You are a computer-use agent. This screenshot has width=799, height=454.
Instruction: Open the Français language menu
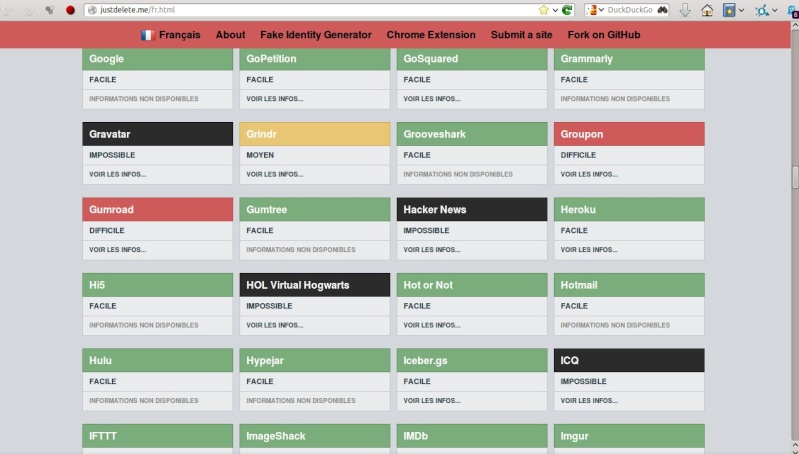point(179,35)
